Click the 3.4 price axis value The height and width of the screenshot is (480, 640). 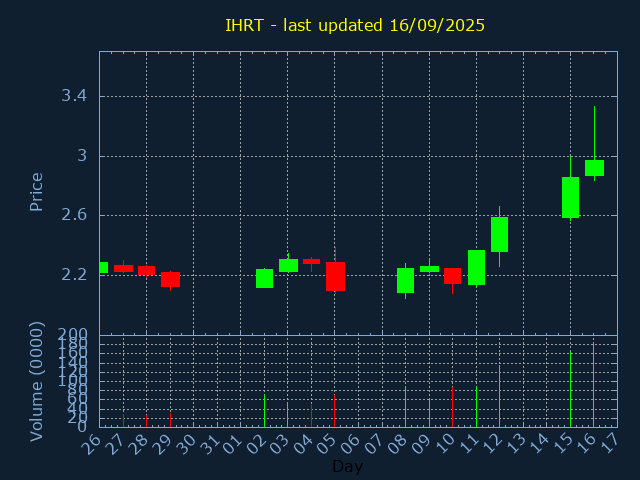click(74, 96)
